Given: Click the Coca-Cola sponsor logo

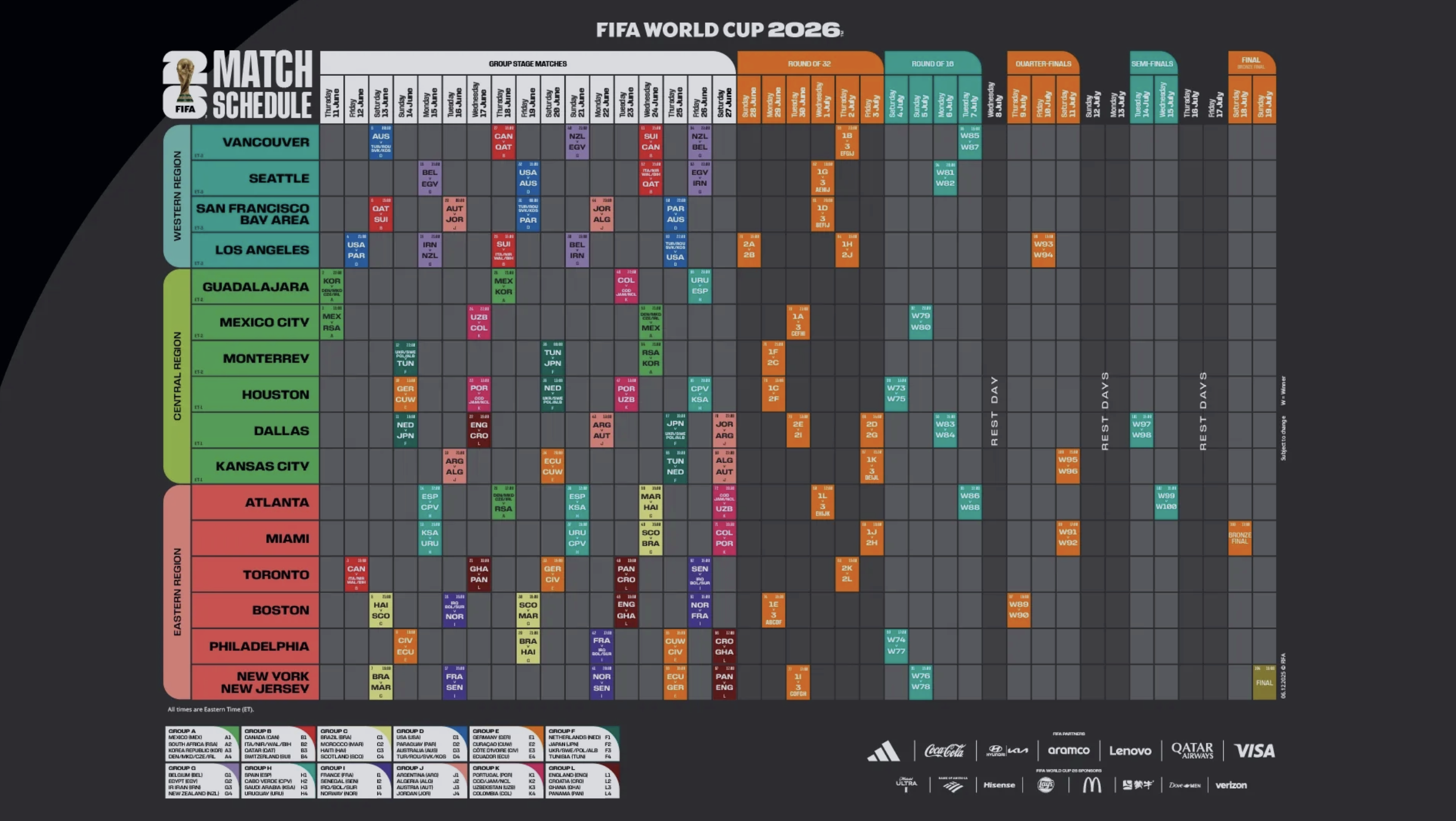Looking at the screenshot, I should point(945,751).
